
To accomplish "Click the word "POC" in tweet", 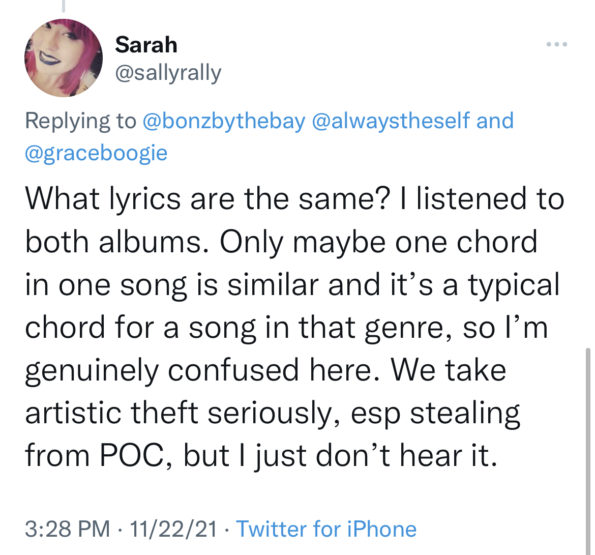I will (131, 455).
